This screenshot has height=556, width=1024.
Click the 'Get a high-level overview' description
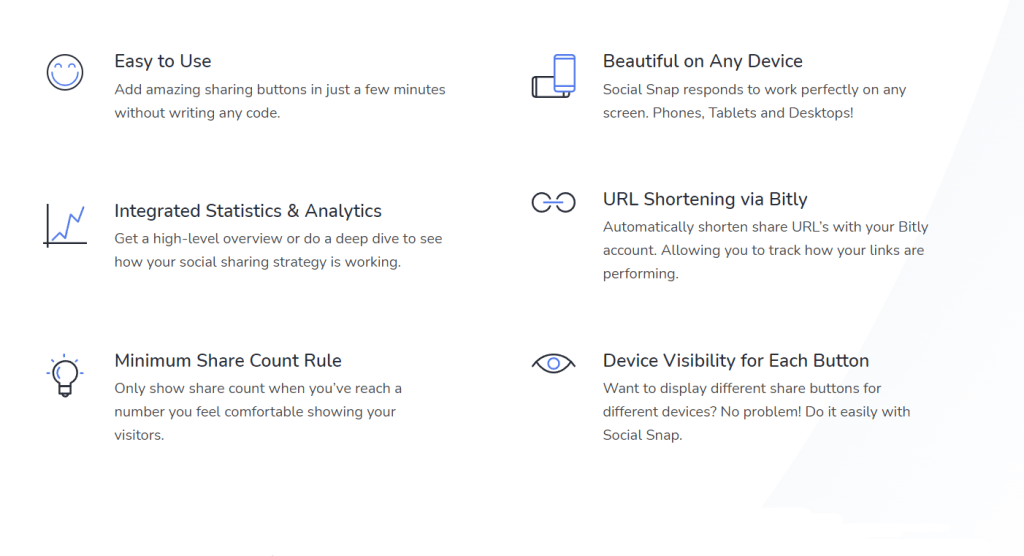[278, 250]
